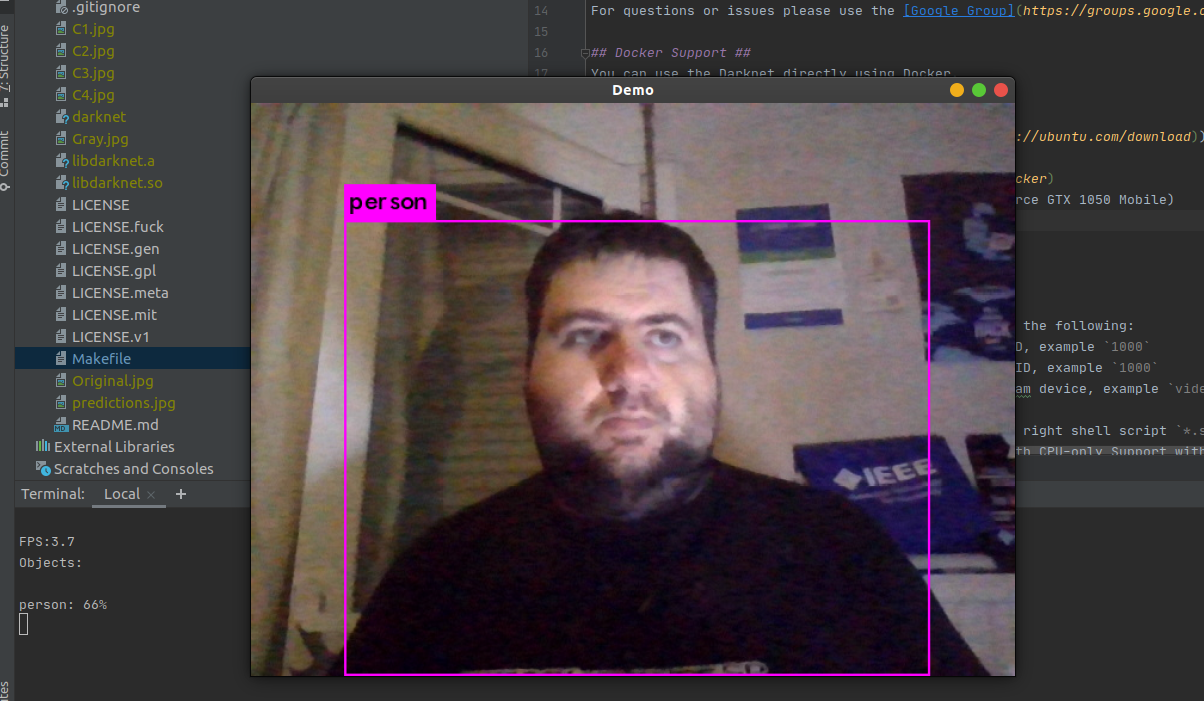This screenshot has height=701, width=1204.
Task: Open the Google Group link in editor
Action: 959,11
